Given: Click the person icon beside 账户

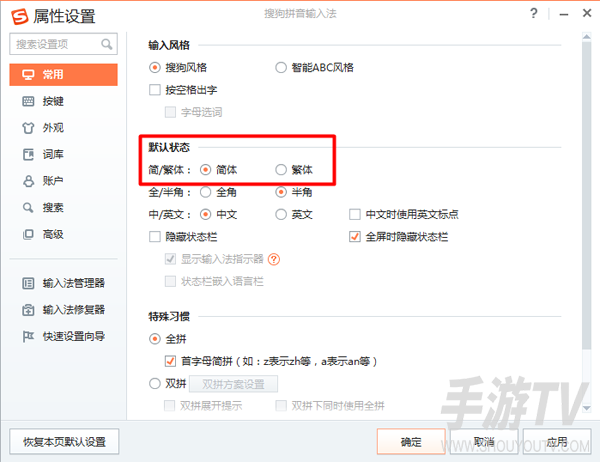Looking at the screenshot, I should [x=28, y=181].
